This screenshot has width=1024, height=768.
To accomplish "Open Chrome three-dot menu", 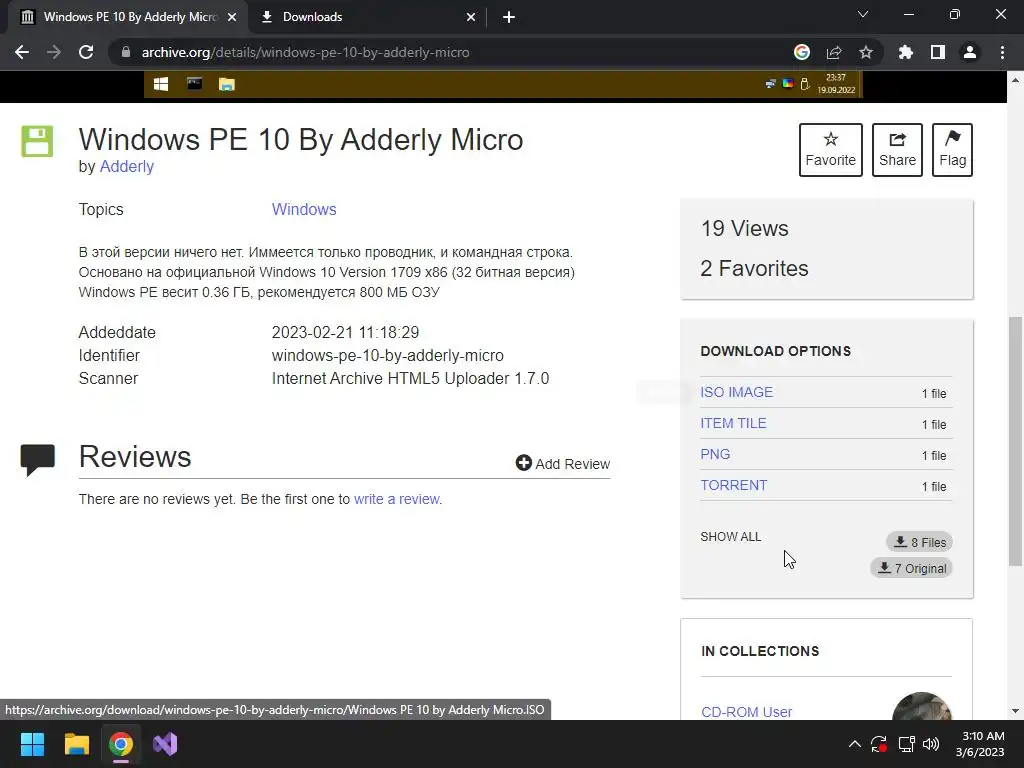I will 1002,52.
